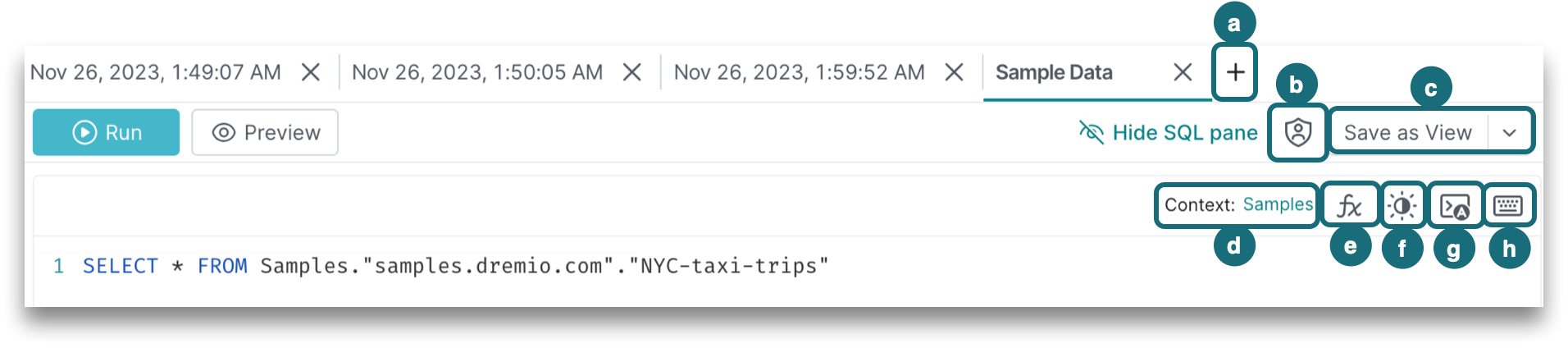Image resolution: width=1568 pixels, height=348 pixels.
Task: Open the 1:59:52 AM query tab
Action: click(799, 72)
